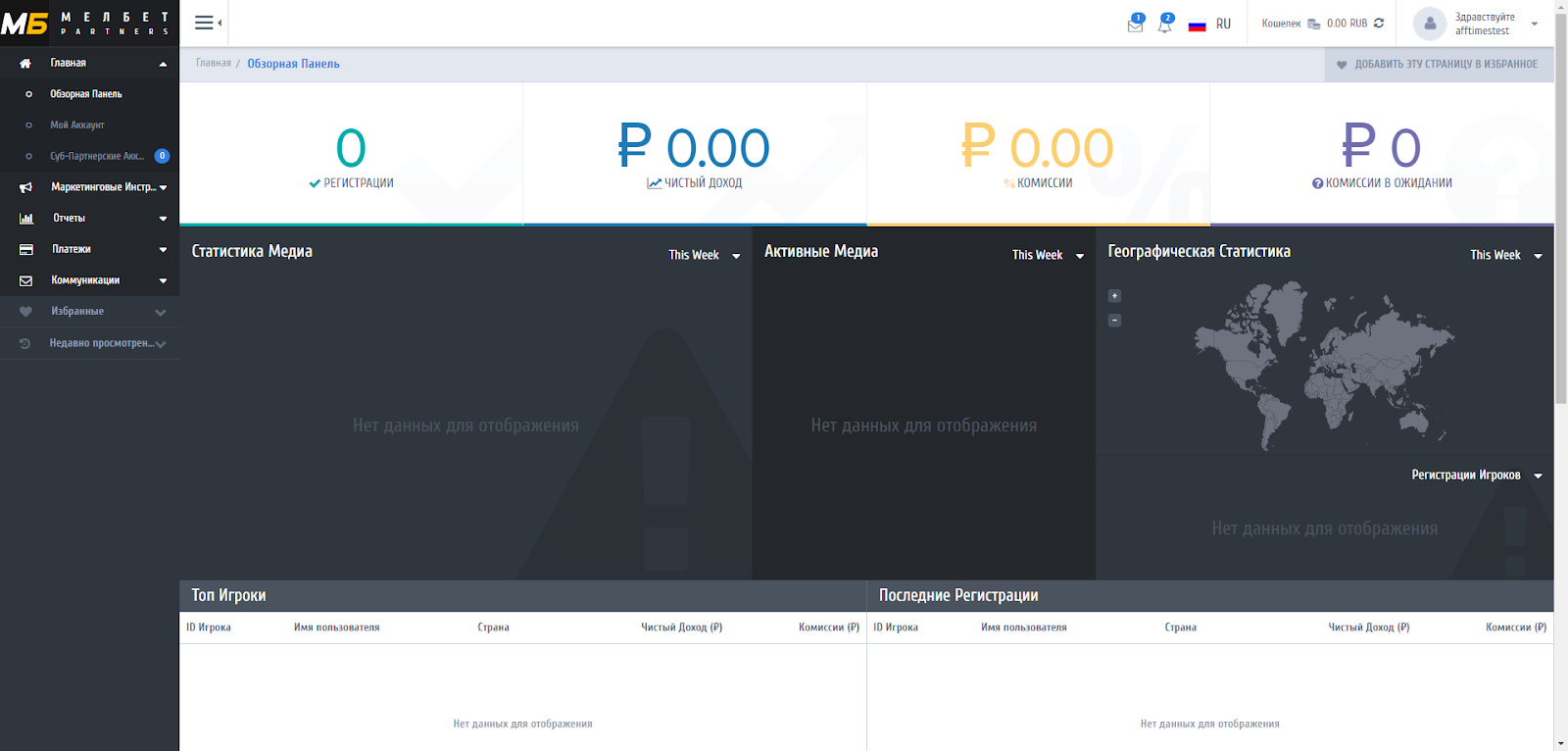
Task: Open the notifications bell icon
Action: [x=1164, y=25]
